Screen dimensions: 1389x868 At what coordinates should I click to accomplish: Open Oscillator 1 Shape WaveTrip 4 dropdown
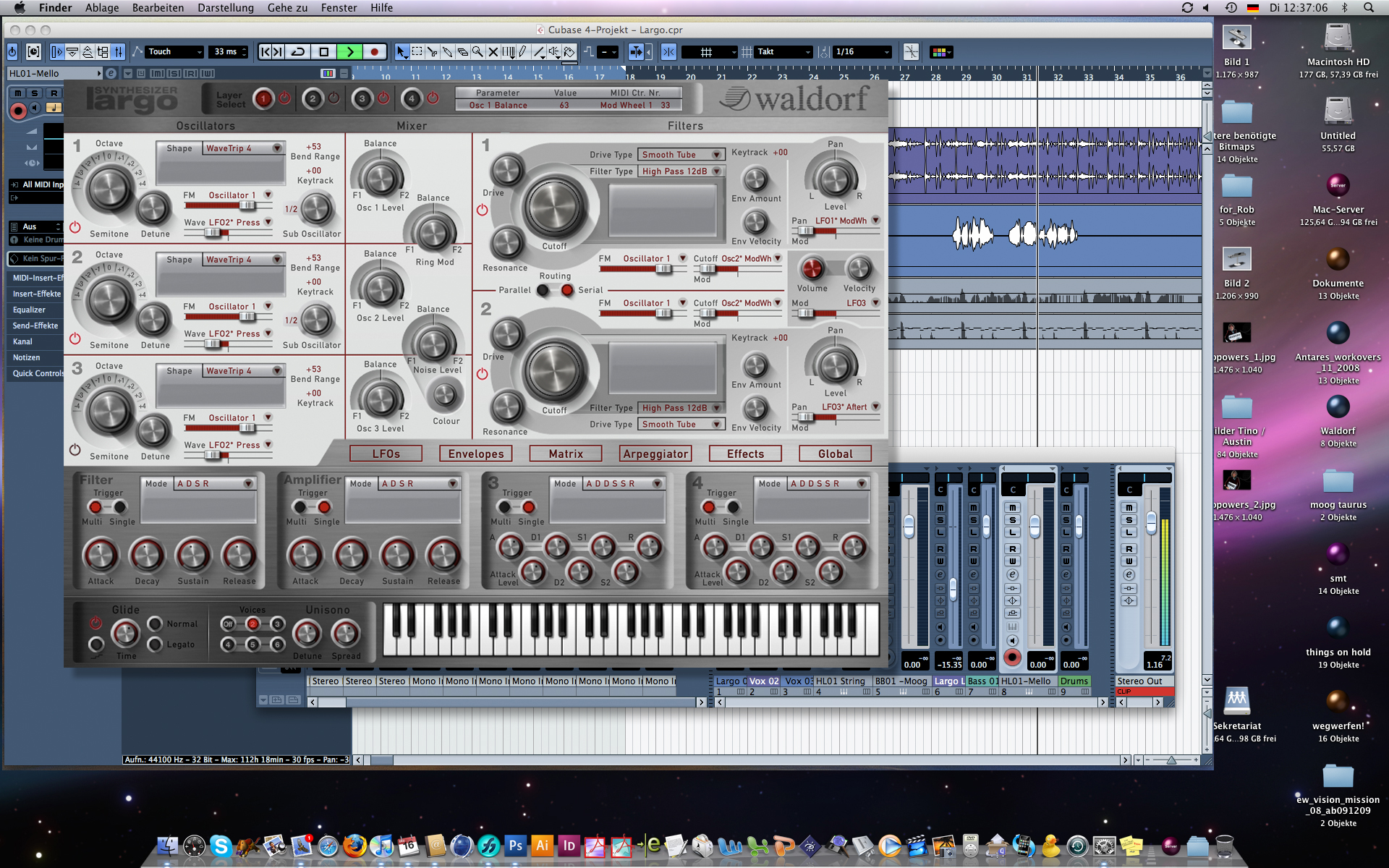pos(244,148)
